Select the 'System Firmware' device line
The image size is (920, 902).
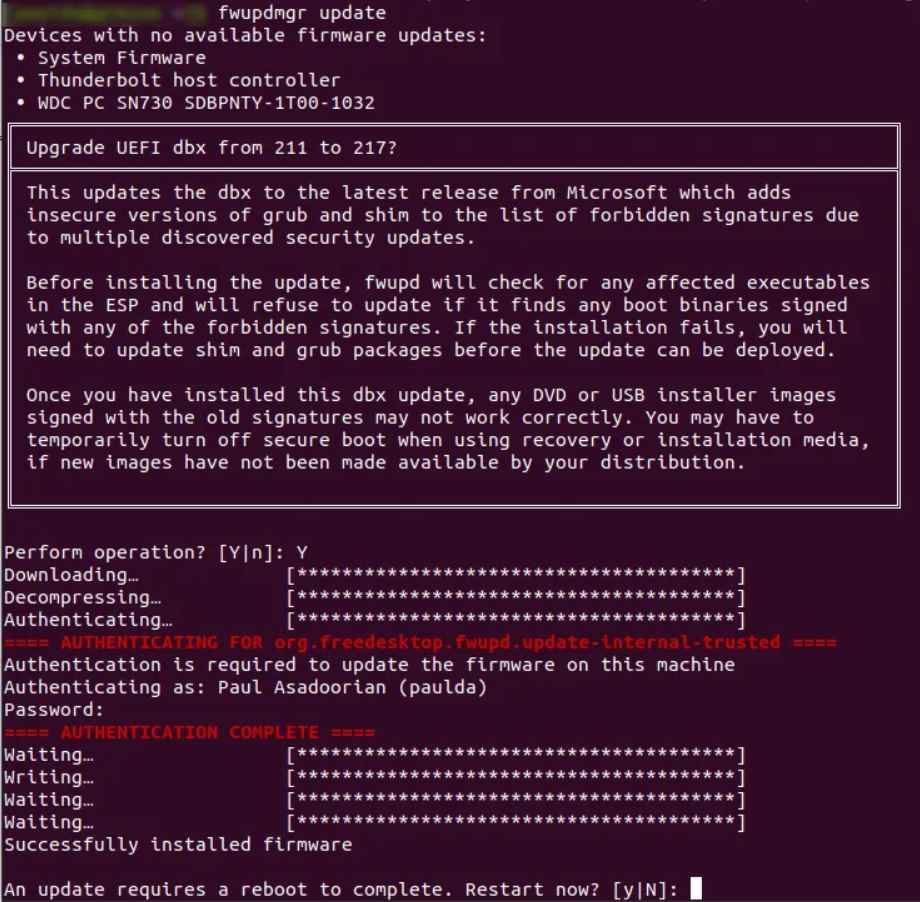pos(122,58)
